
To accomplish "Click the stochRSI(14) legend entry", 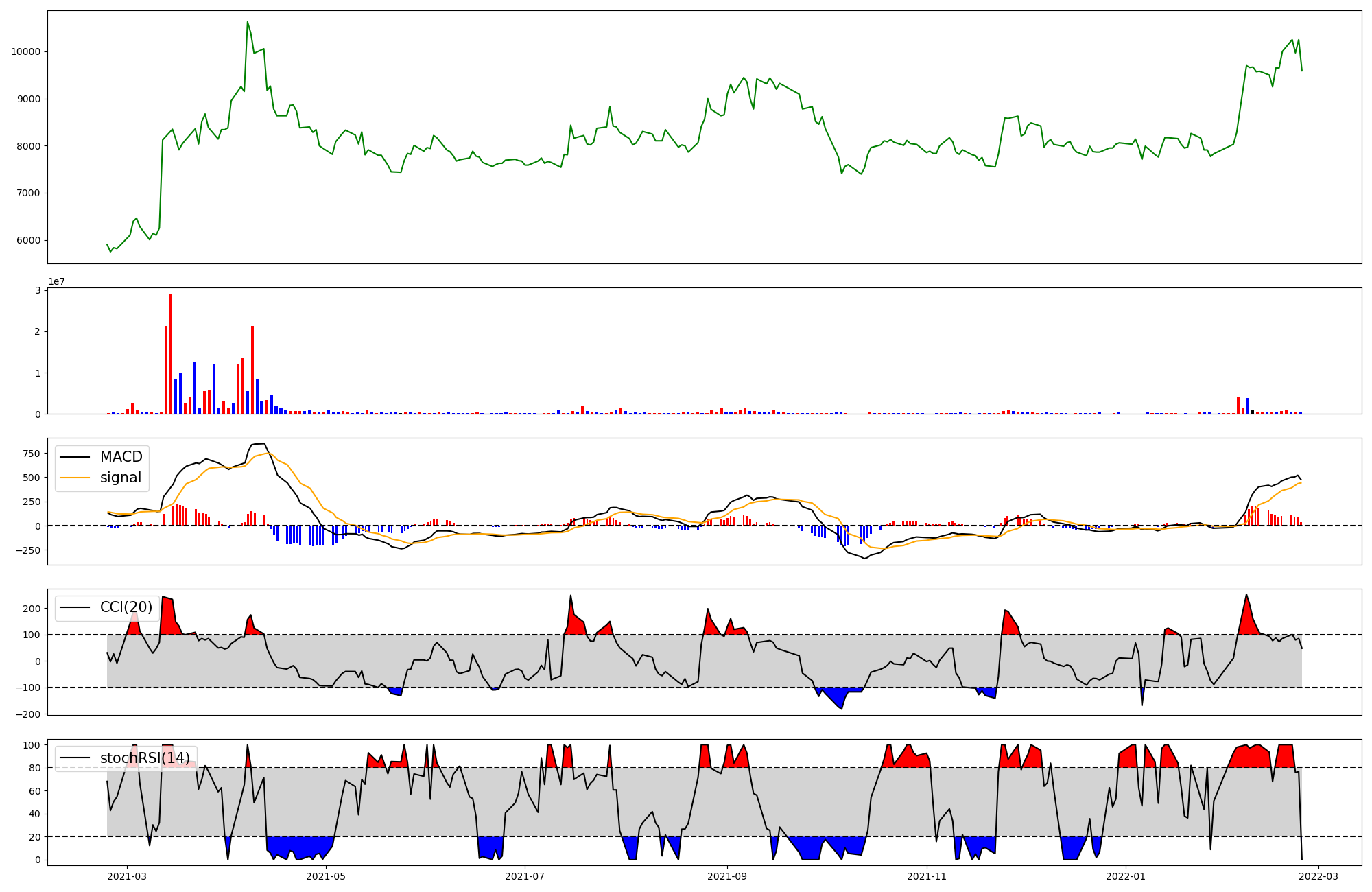I will [x=145, y=758].
